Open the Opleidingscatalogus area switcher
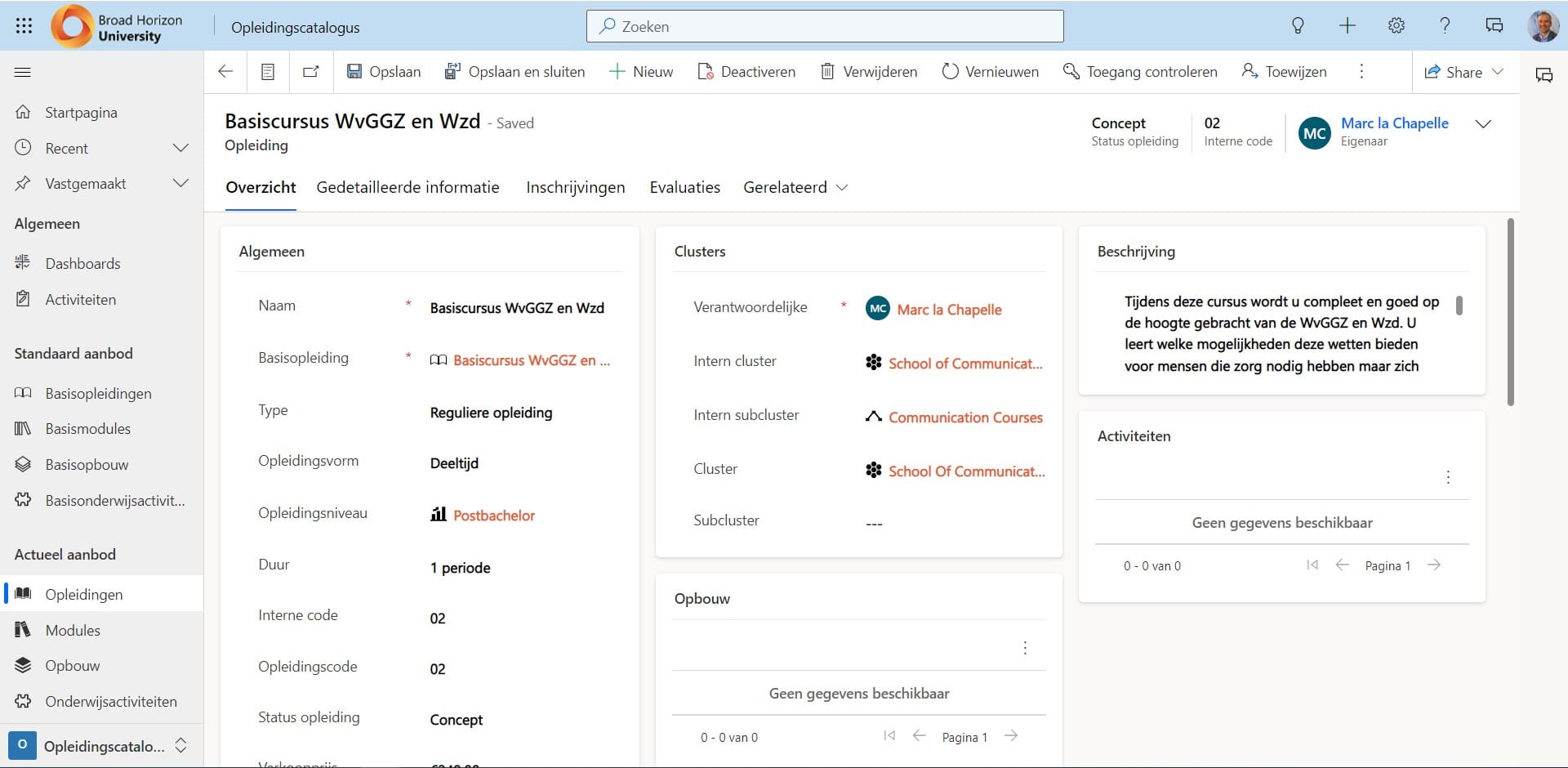This screenshot has width=1568, height=768. tap(100, 745)
